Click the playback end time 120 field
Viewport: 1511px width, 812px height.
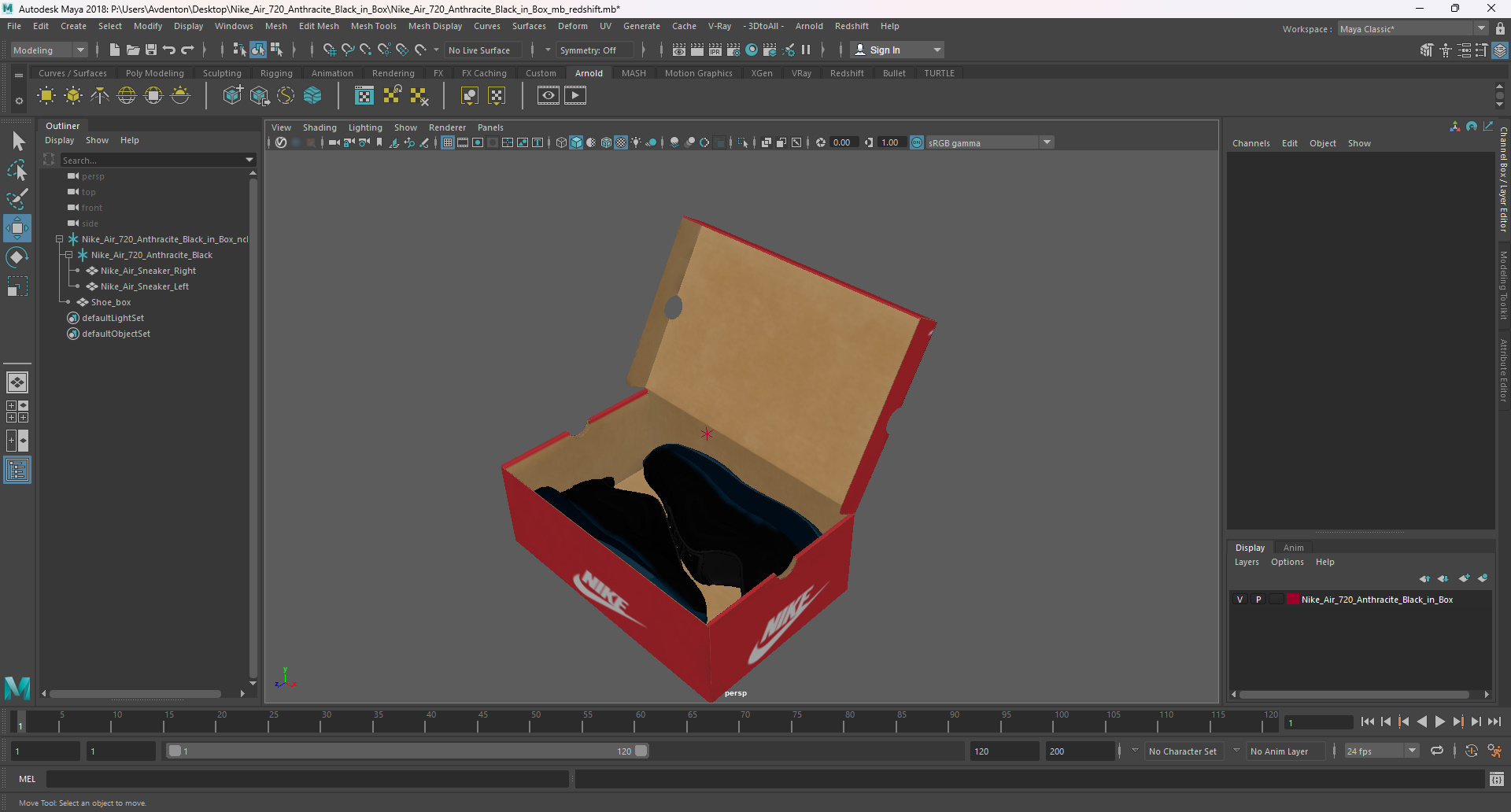(x=1004, y=751)
